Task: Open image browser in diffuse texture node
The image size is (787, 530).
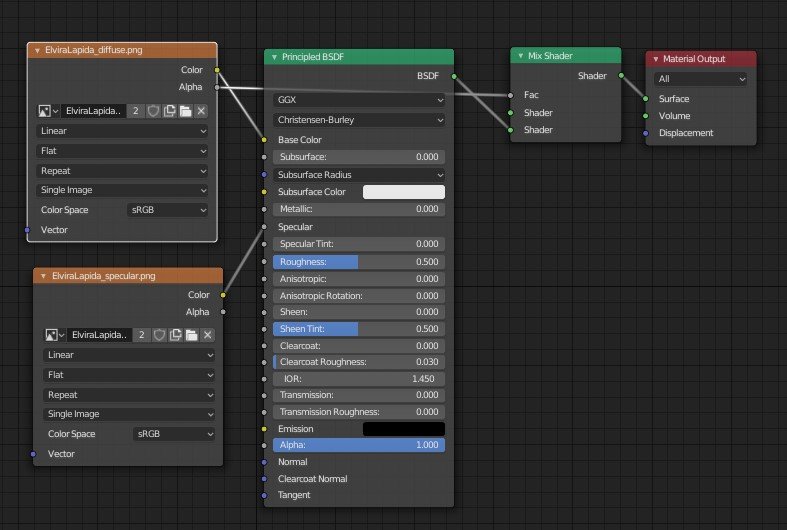Action: pos(48,111)
